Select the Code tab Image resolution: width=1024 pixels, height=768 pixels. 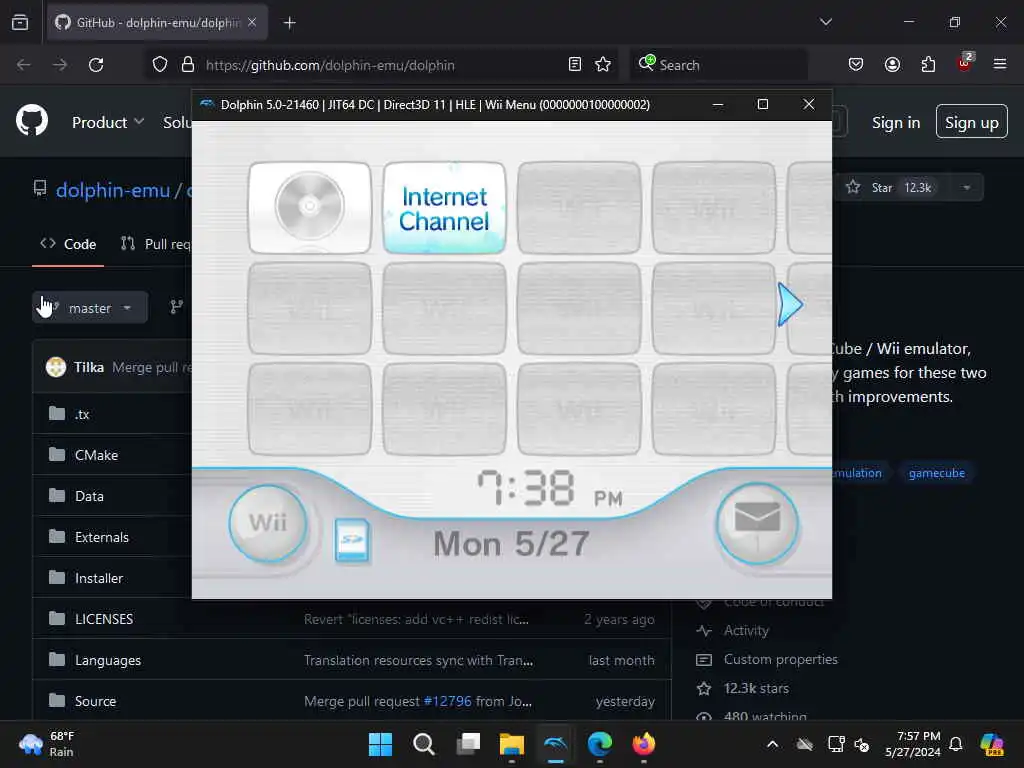(68, 244)
